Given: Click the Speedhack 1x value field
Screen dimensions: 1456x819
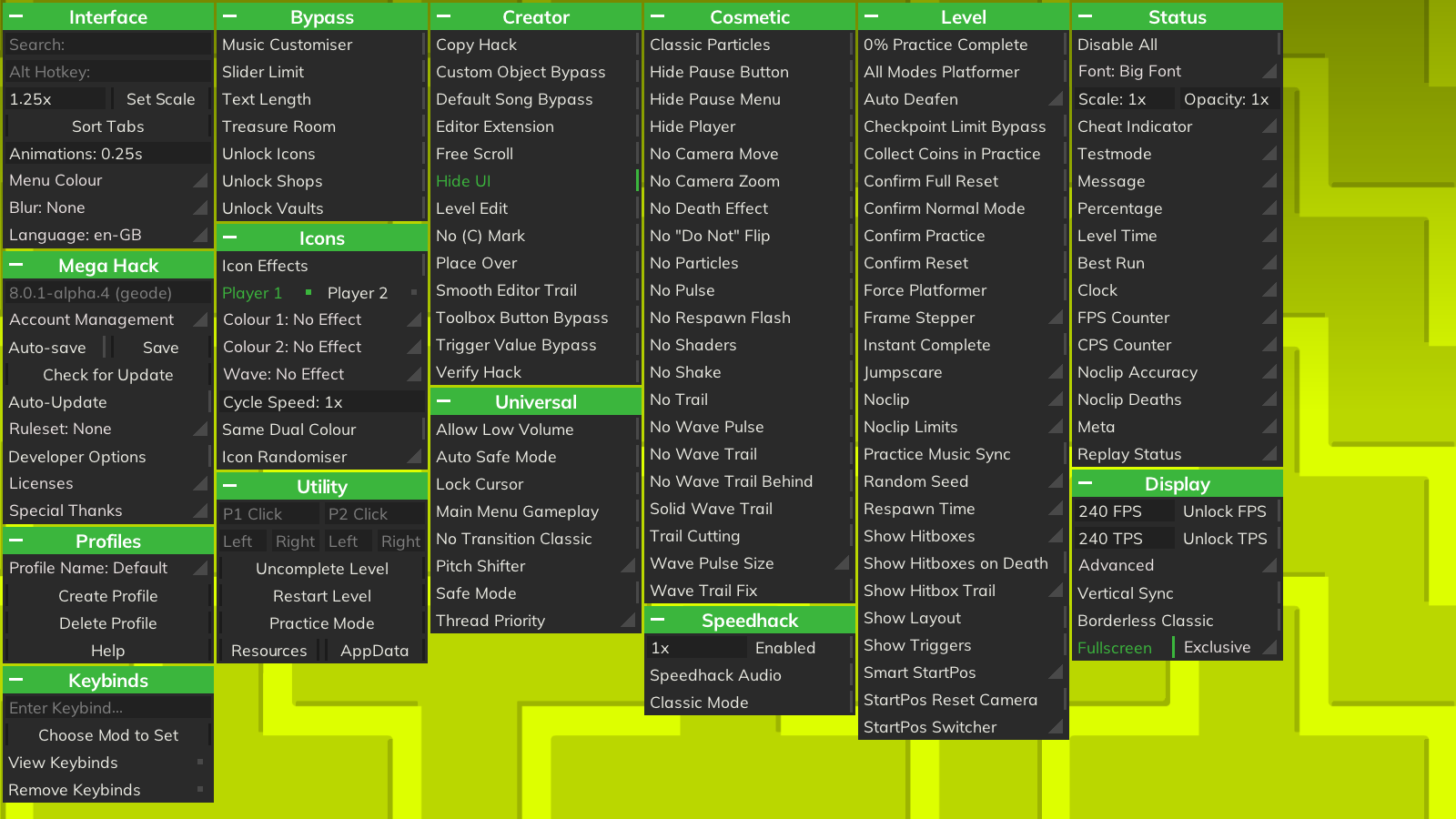Looking at the screenshot, I should [696, 648].
